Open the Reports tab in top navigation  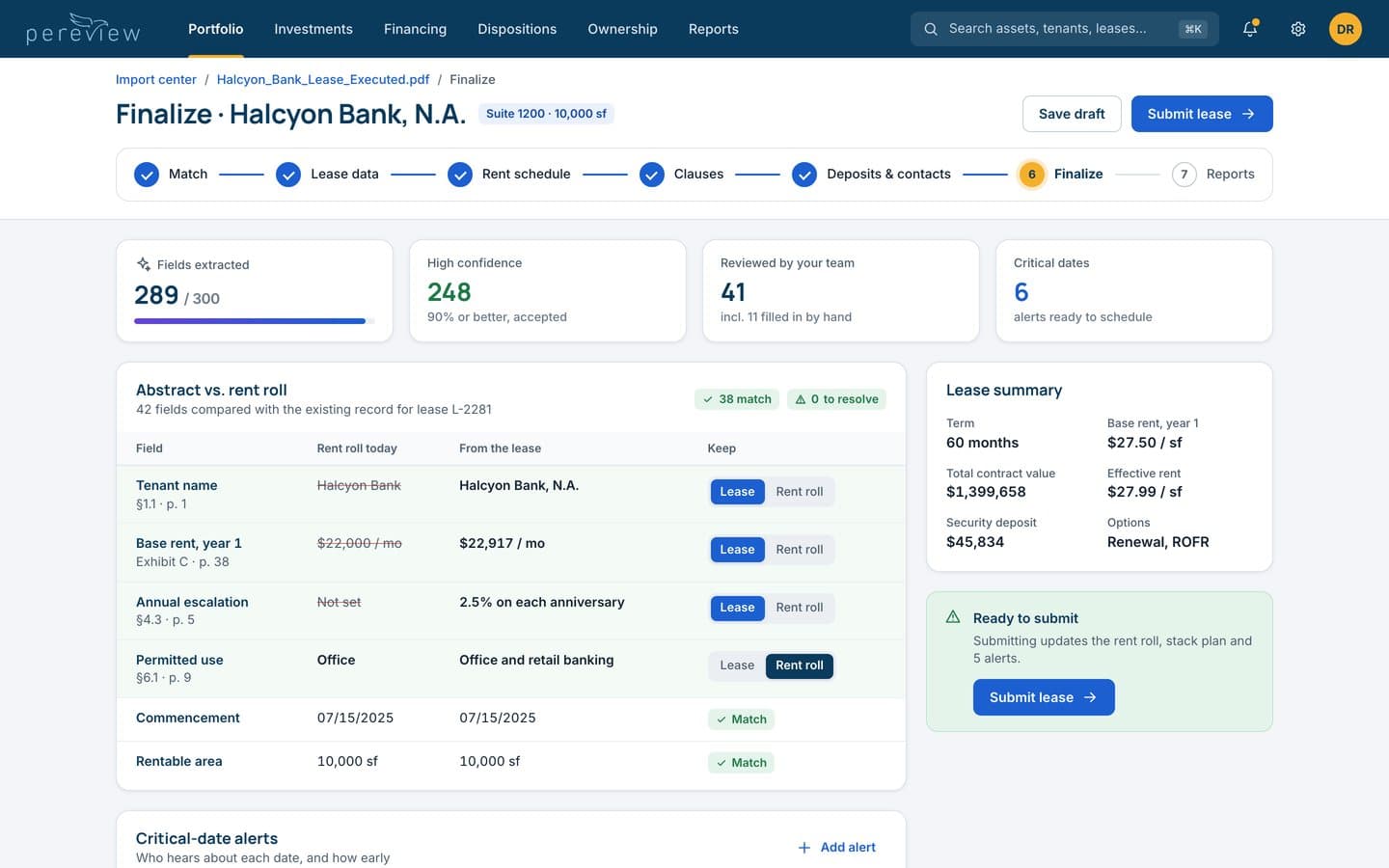click(x=714, y=29)
